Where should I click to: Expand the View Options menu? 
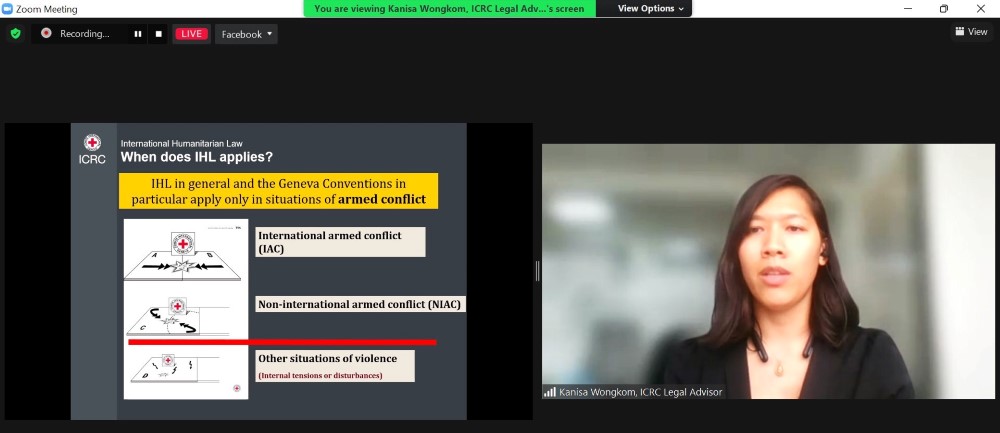click(x=651, y=8)
